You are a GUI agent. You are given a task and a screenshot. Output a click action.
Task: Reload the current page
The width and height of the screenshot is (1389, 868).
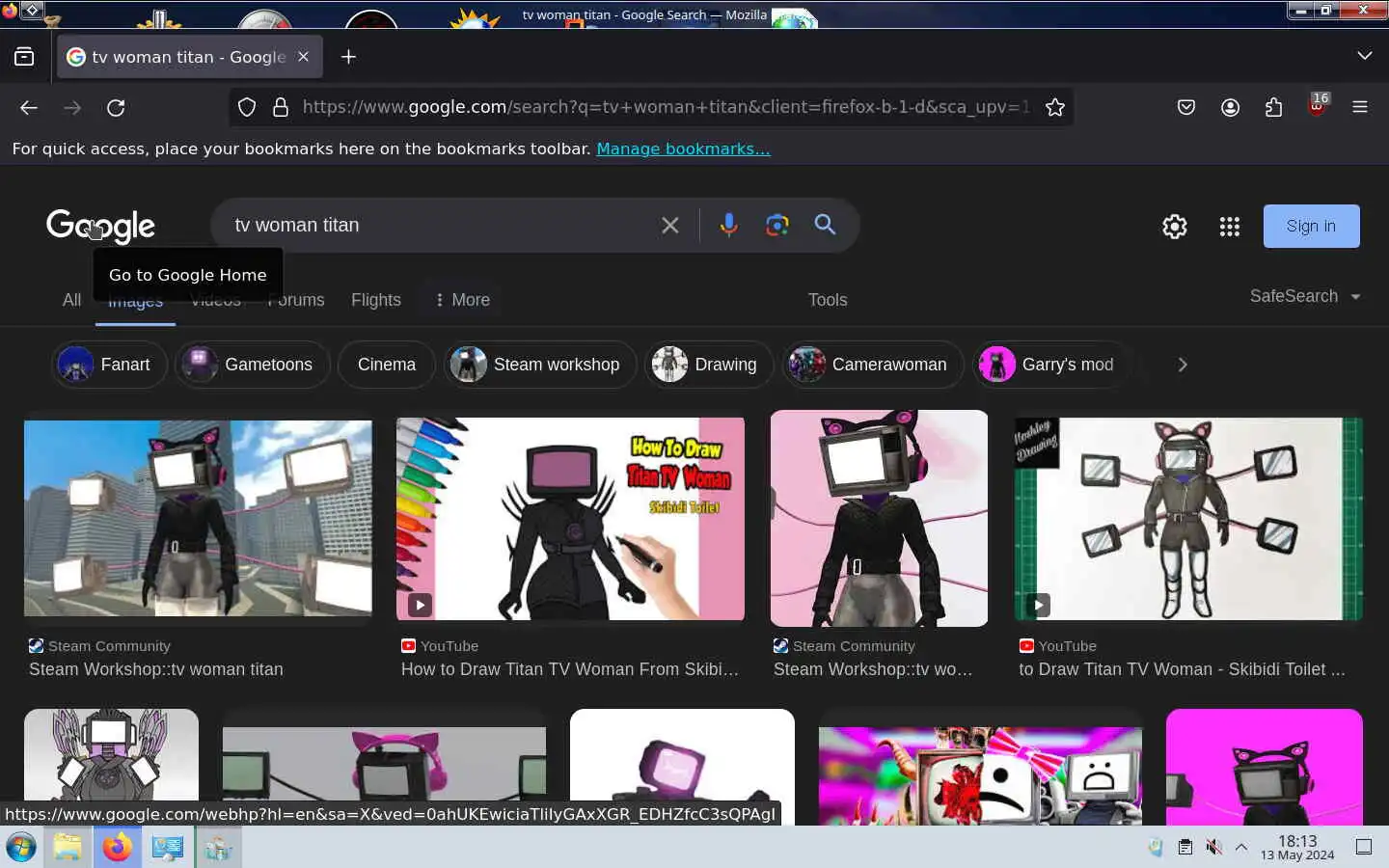point(116,107)
